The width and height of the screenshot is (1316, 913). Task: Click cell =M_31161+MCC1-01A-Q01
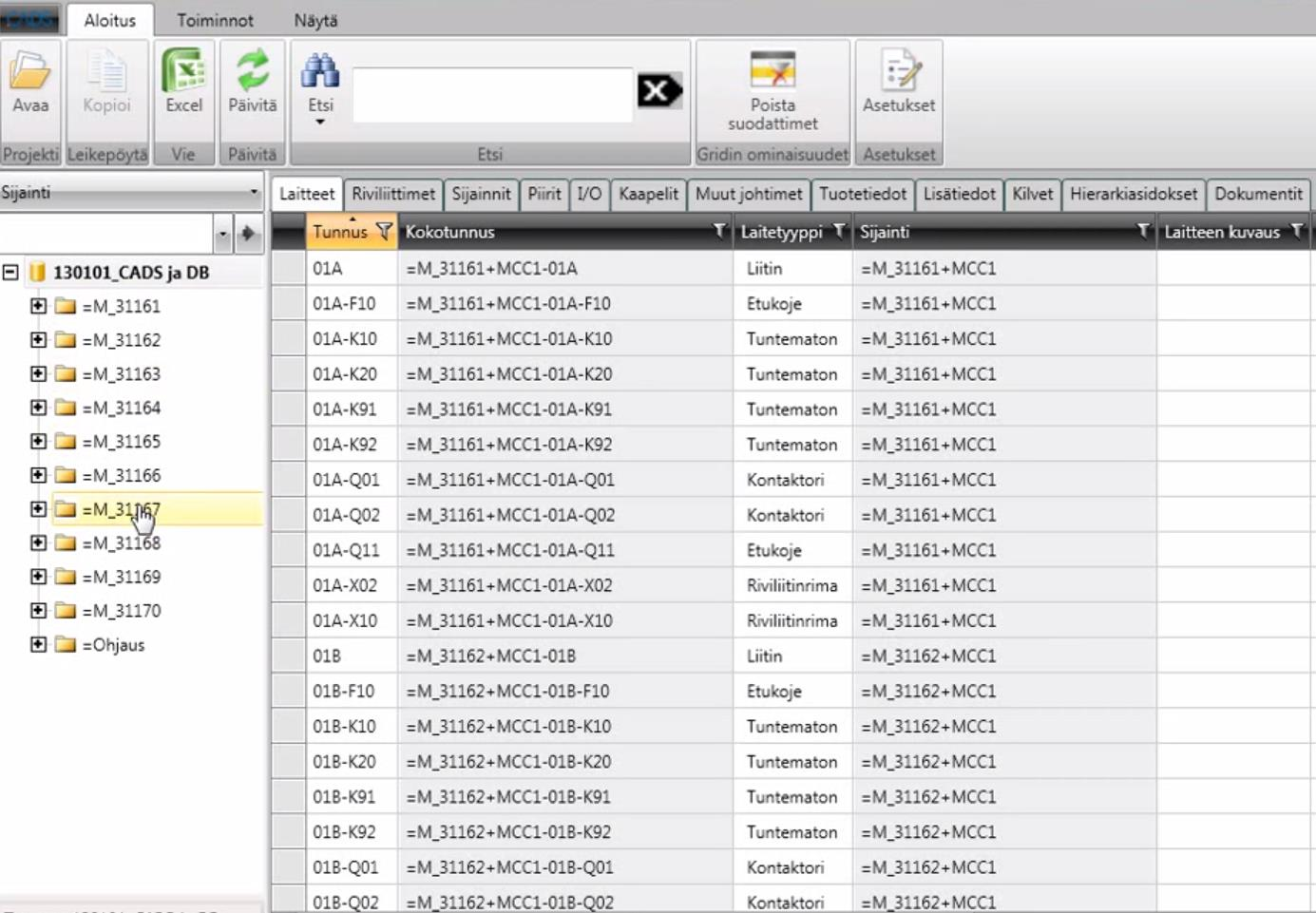[x=565, y=480]
